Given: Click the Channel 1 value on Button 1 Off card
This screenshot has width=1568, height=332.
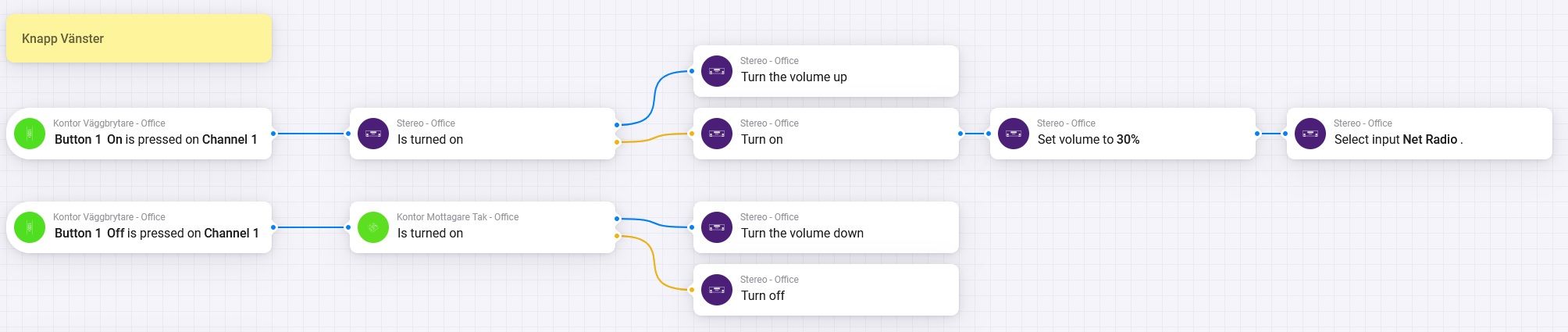Looking at the screenshot, I should 231,234.
